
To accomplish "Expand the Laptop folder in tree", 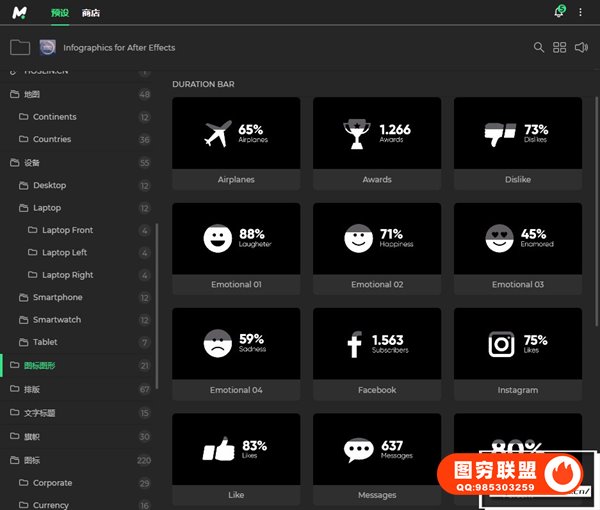I will (x=46, y=208).
